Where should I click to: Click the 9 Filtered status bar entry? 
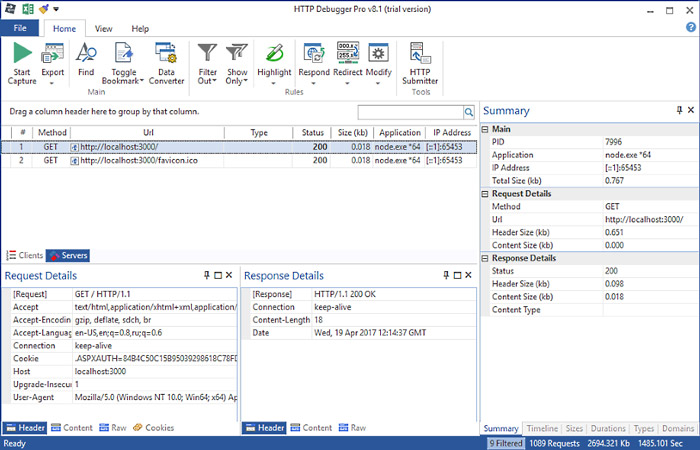pyautogui.click(x=506, y=443)
